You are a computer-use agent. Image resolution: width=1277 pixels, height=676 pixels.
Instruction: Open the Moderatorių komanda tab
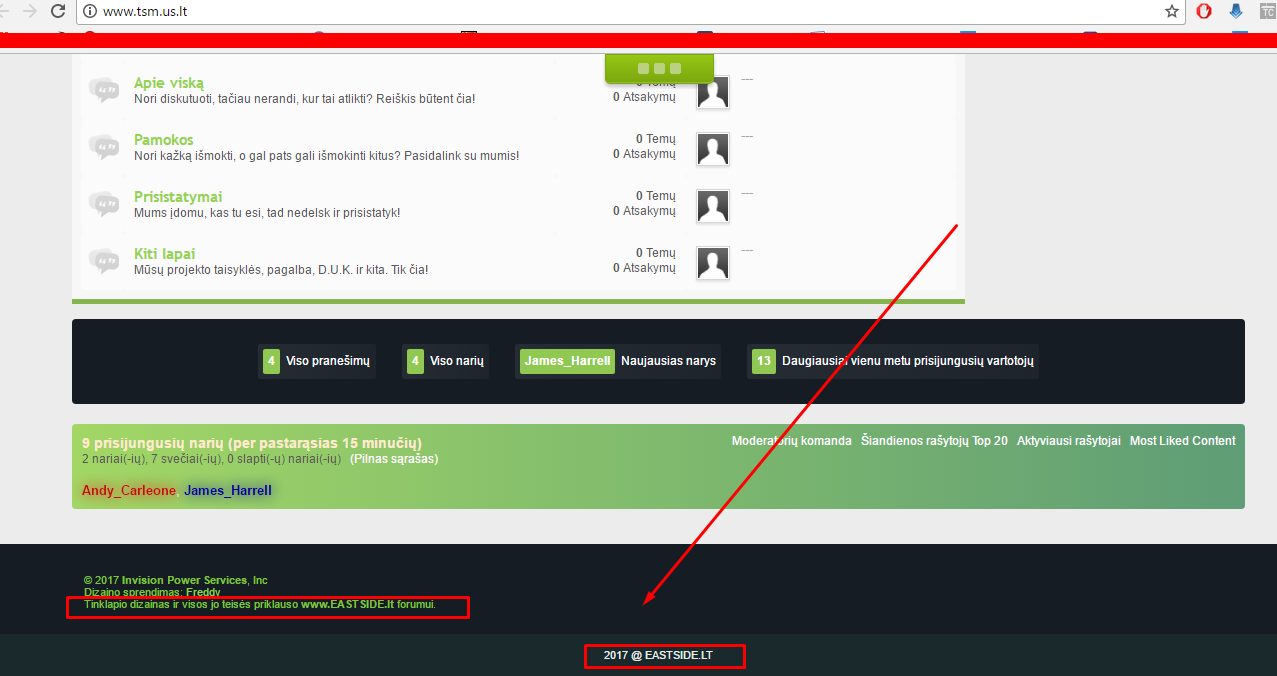791,441
